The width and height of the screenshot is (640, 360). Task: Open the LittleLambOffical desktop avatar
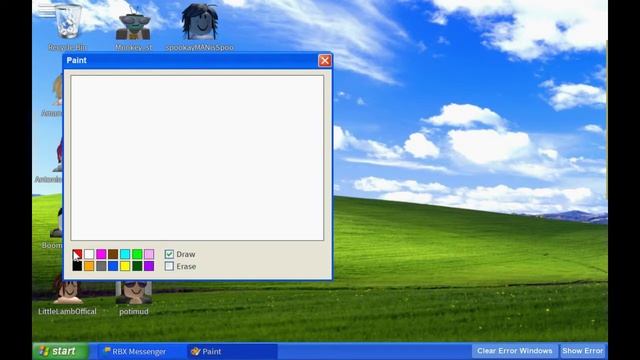pos(67,297)
